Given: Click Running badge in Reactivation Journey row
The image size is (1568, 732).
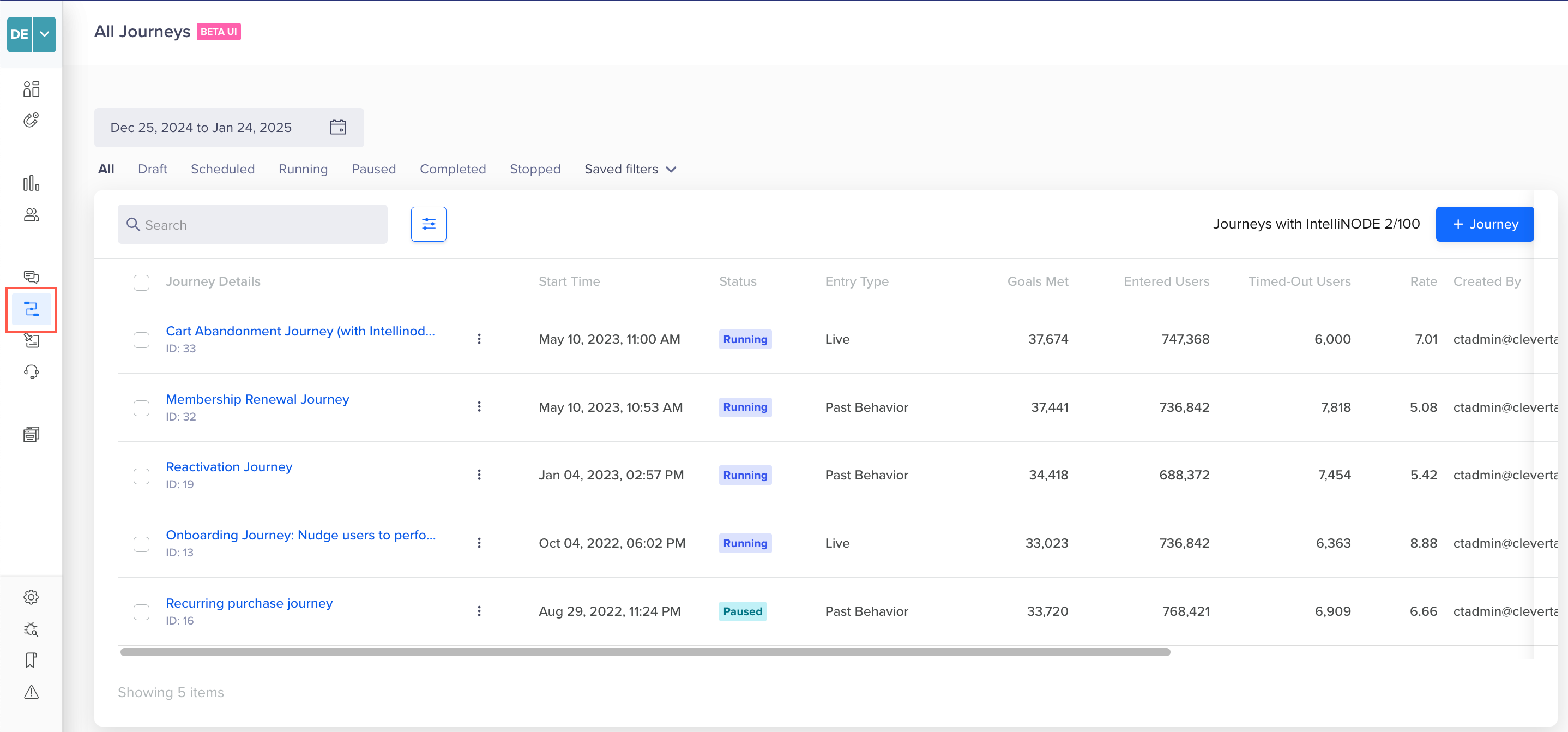Looking at the screenshot, I should click(x=745, y=475).
